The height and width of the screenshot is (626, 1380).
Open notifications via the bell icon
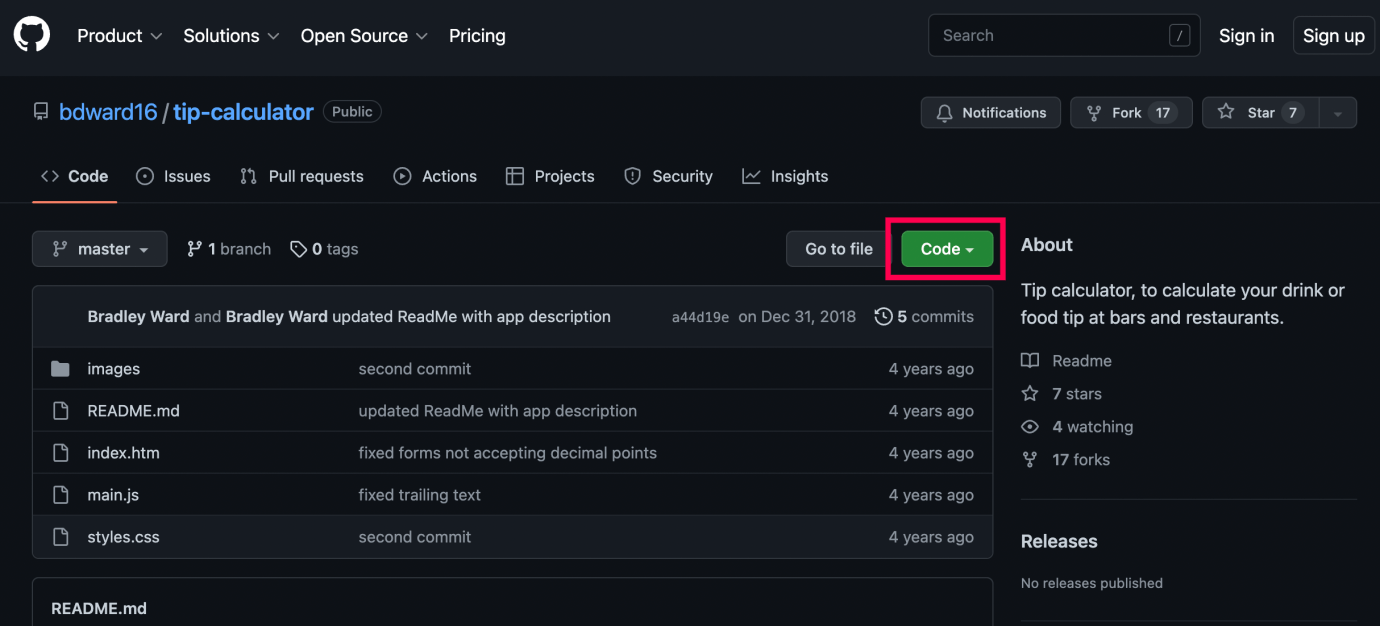click(944, 112)
